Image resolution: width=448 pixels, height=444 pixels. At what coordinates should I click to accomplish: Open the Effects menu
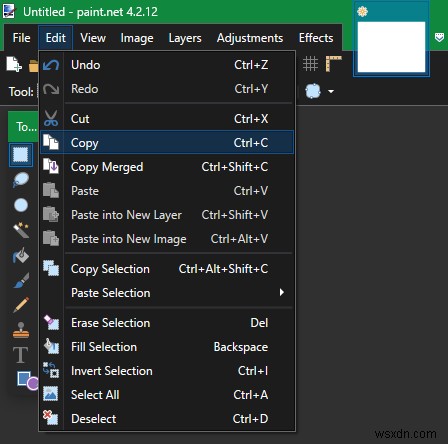click(x=316, y=38)
